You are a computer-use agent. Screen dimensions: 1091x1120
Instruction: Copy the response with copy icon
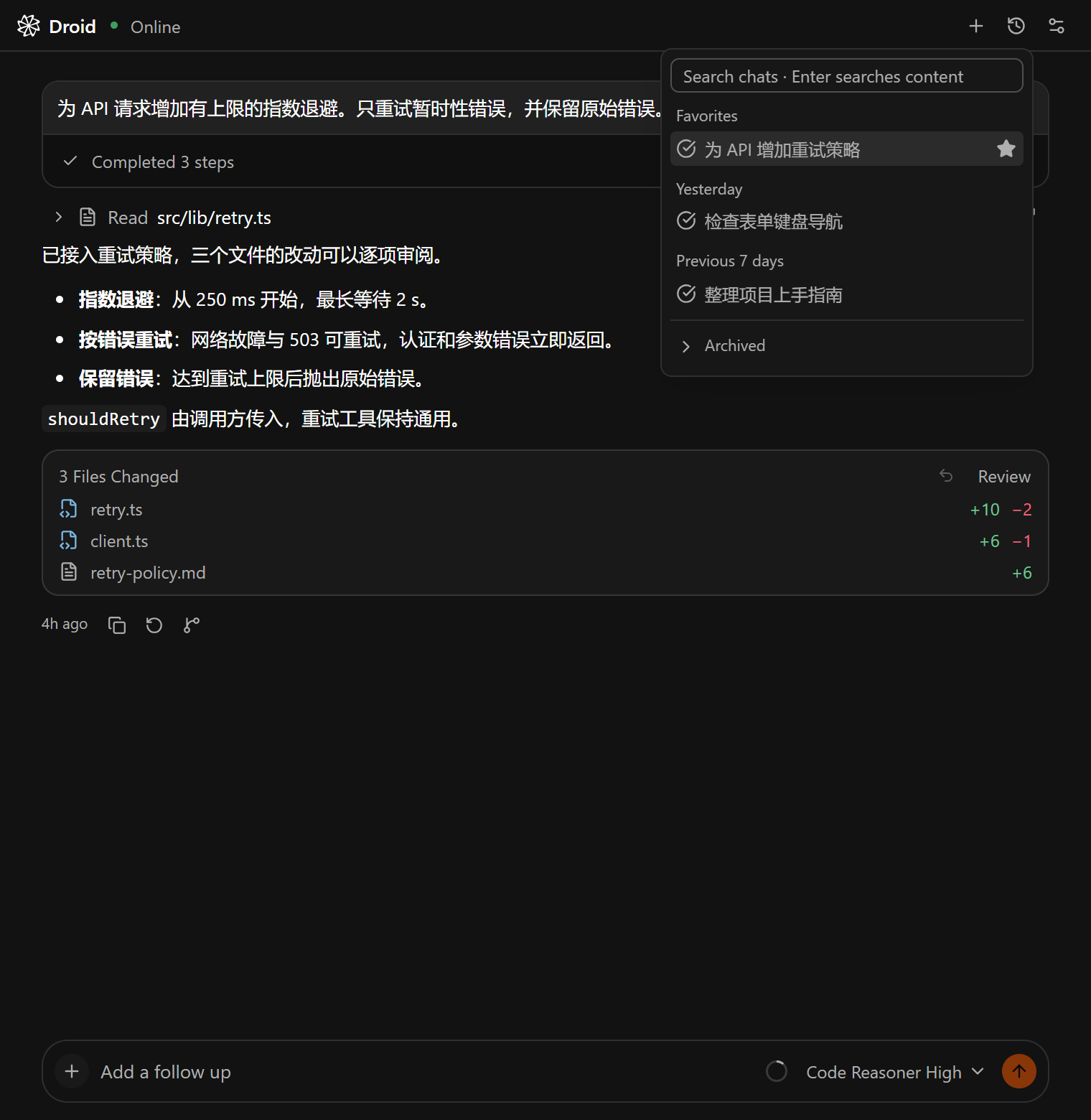117,625
